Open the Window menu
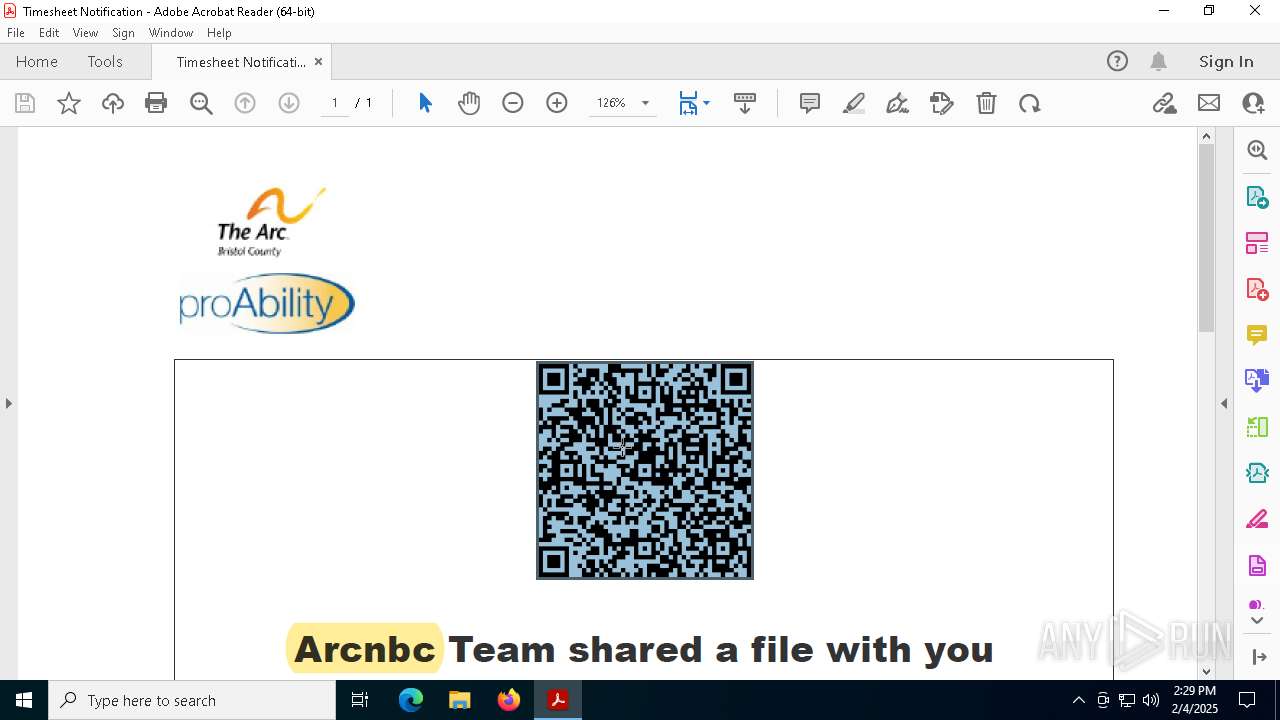The width and height of the screenshot is (1280, 720). [171, 33]
